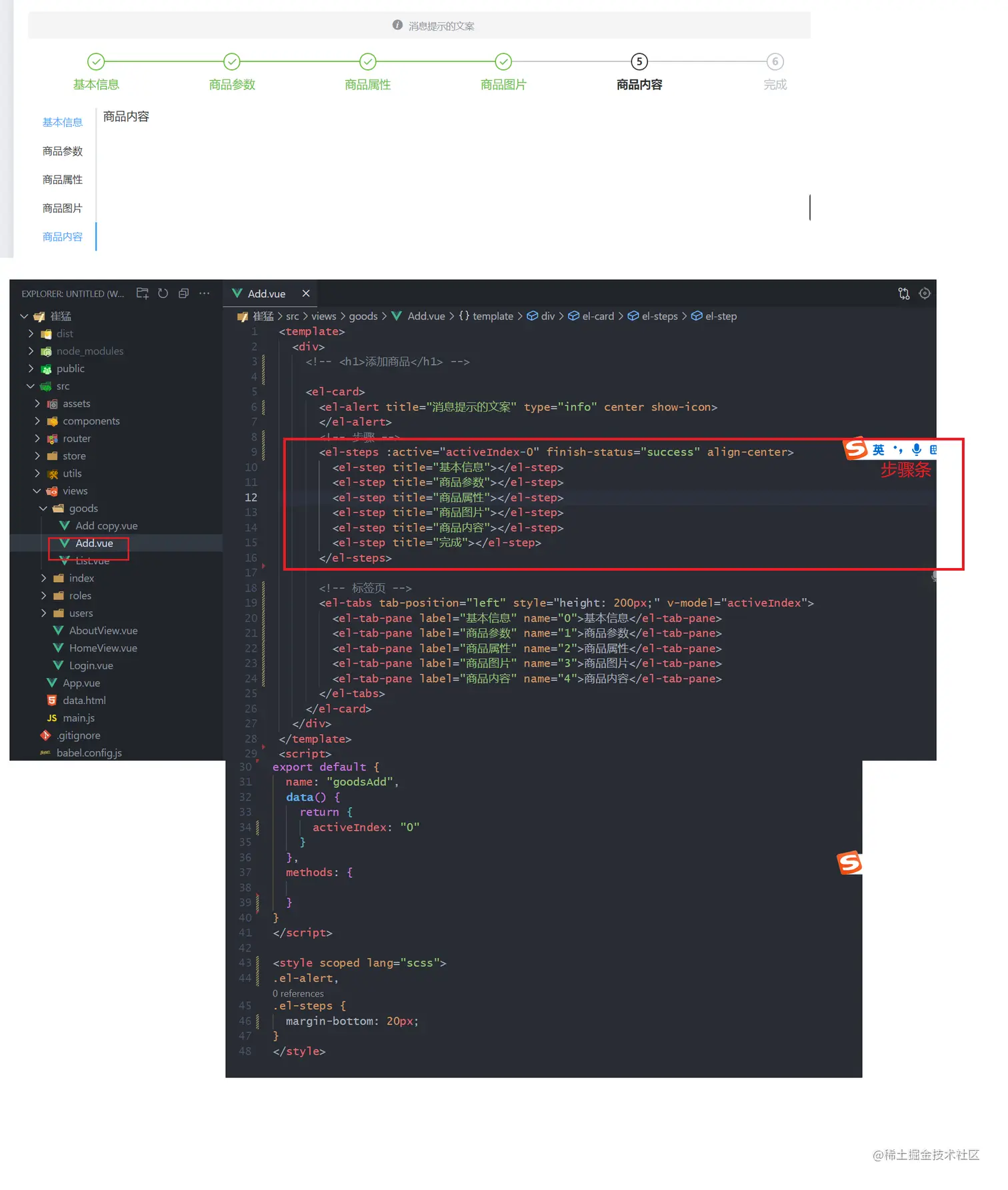Click line number 12 in the gutter

pos(251,497)
